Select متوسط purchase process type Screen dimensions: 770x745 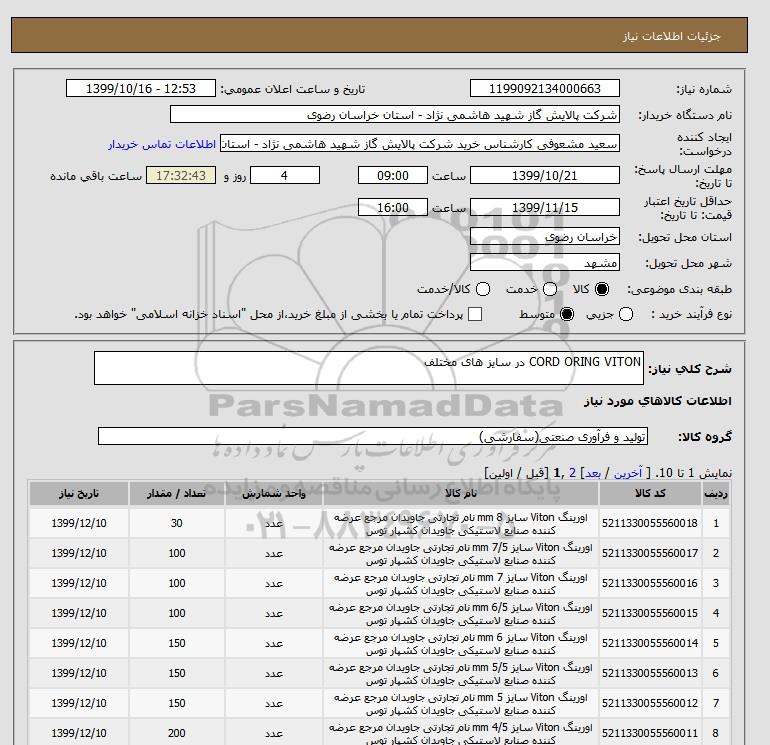pos(567,315)
